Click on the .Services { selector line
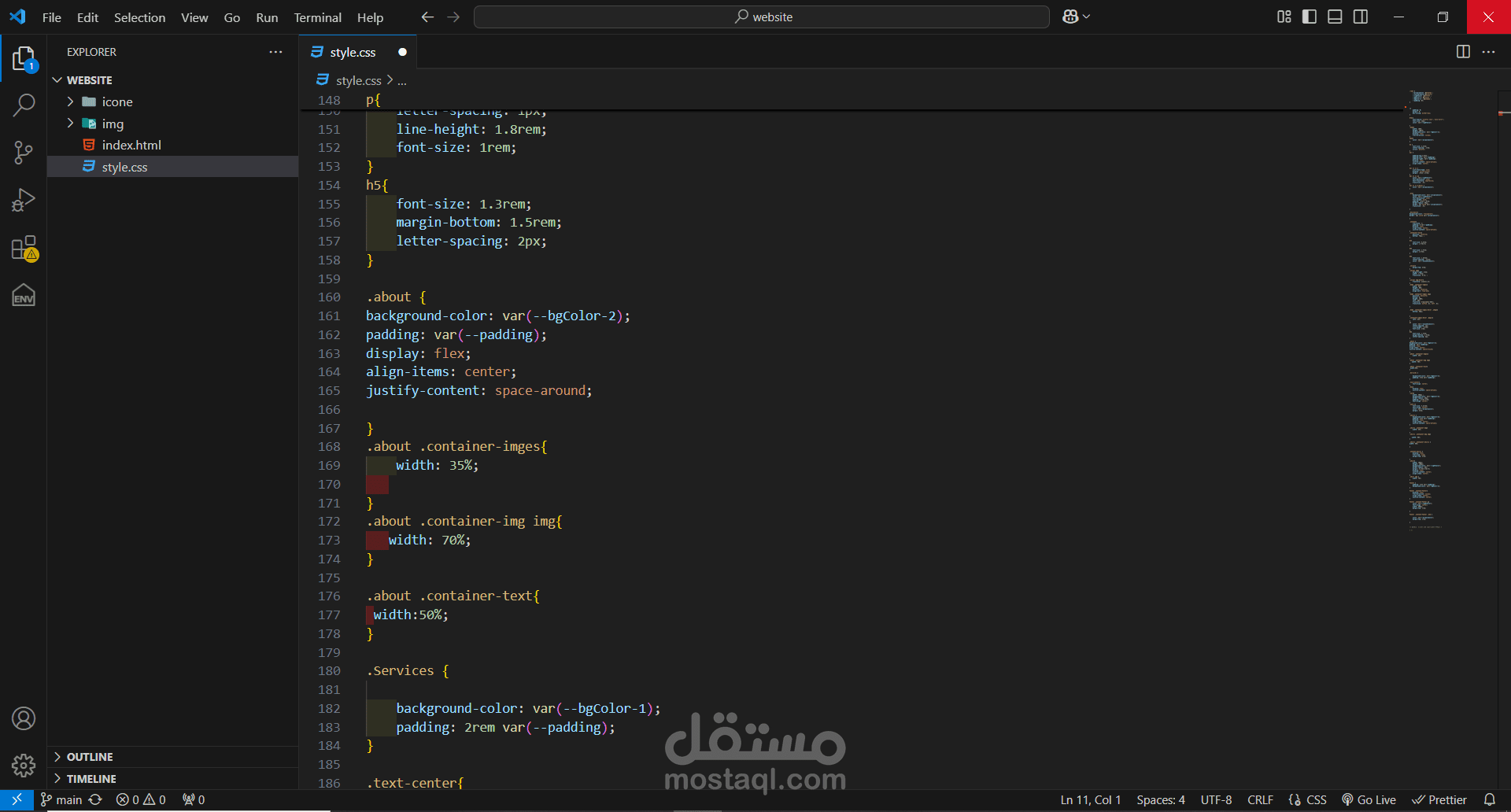 407,671
